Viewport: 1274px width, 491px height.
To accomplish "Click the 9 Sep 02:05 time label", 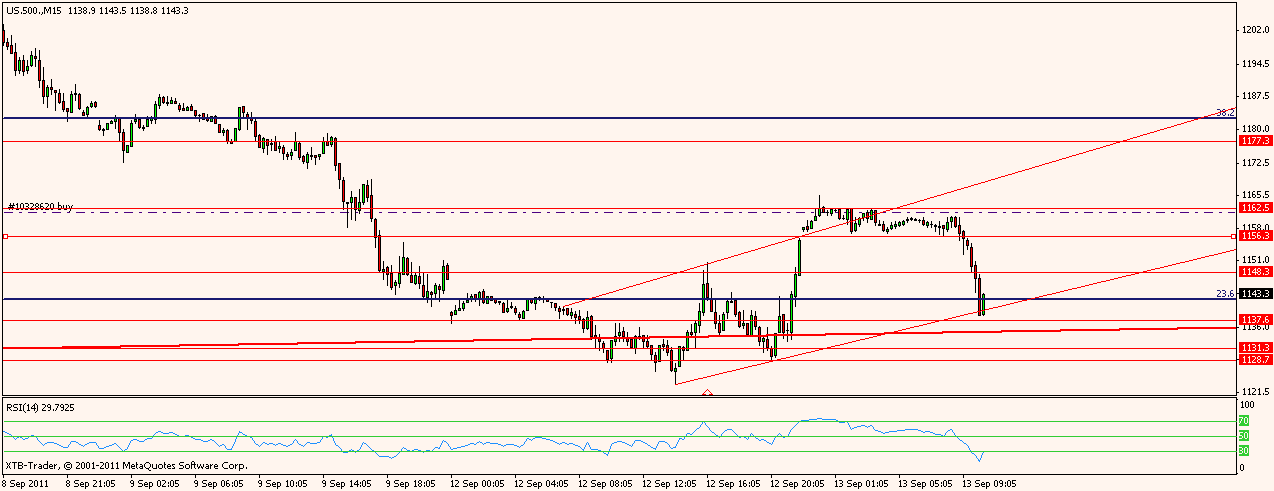I will 155,482.
